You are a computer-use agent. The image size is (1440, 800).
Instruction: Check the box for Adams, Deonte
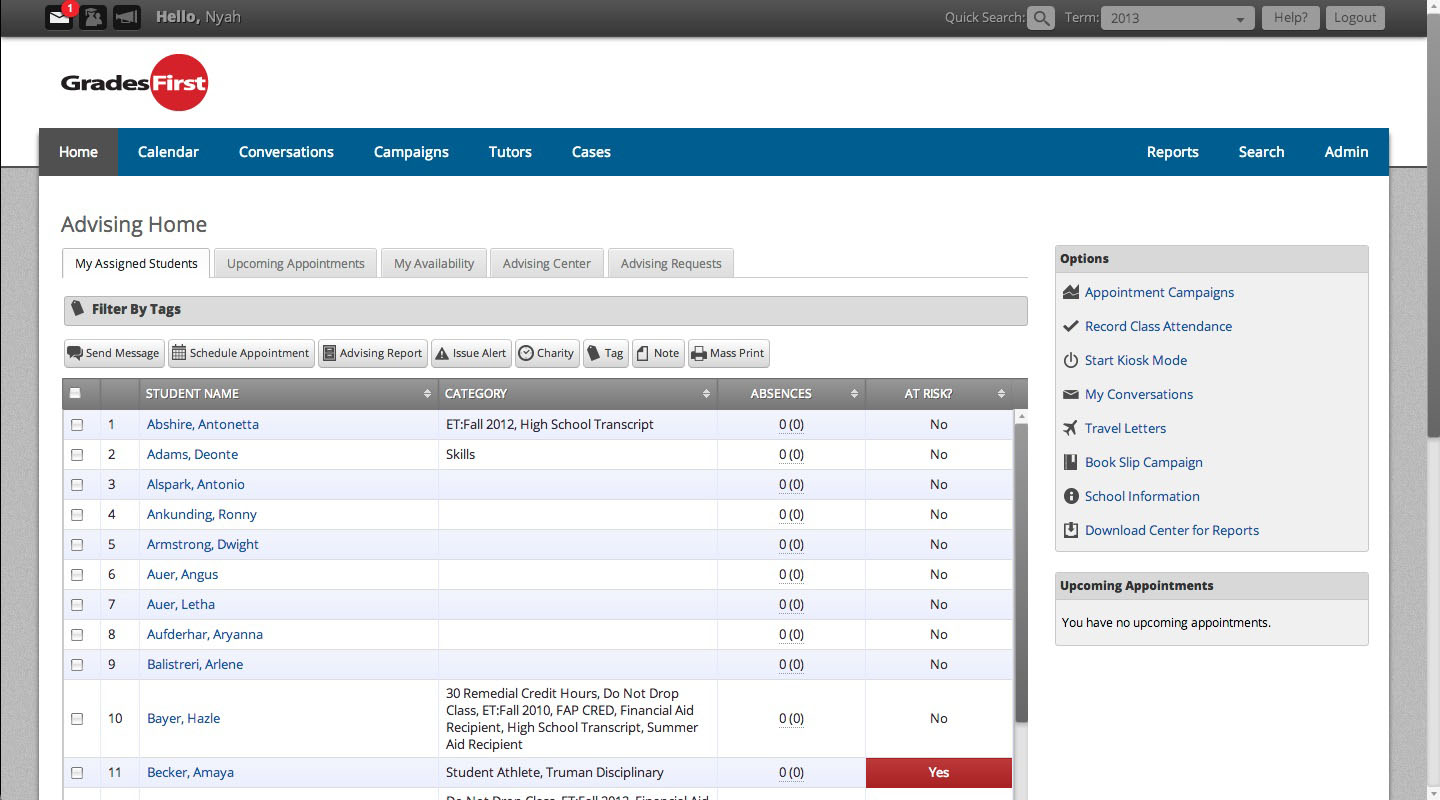[77, 455]
